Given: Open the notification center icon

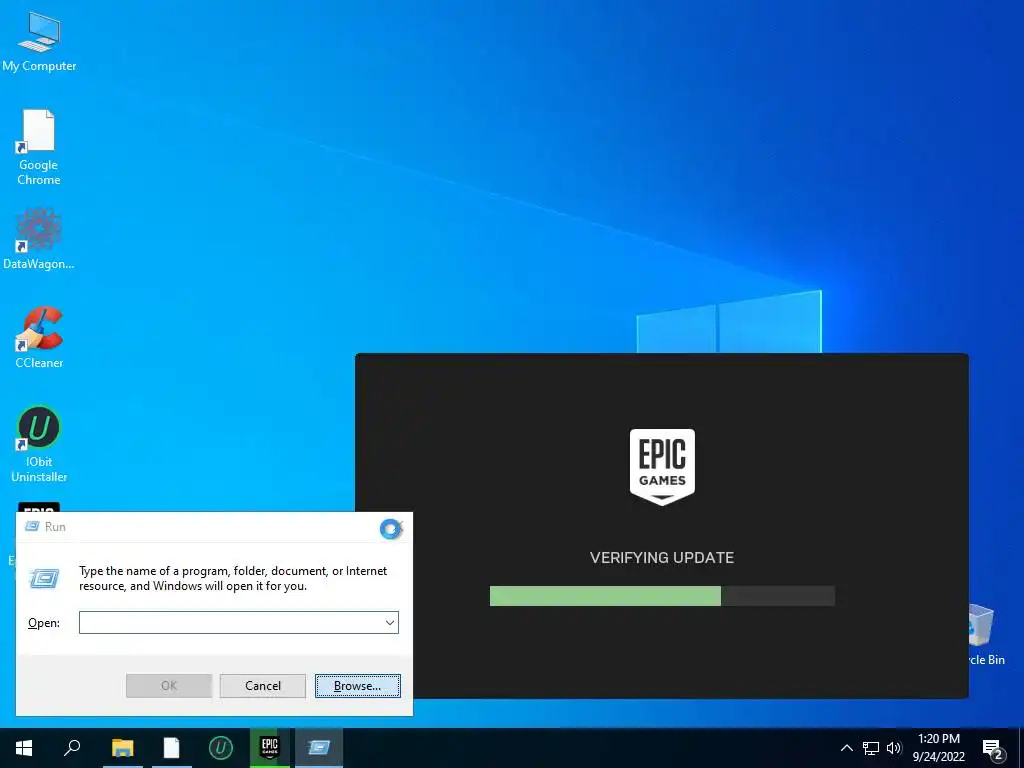Looking at the screenshot, I should 993,749.
